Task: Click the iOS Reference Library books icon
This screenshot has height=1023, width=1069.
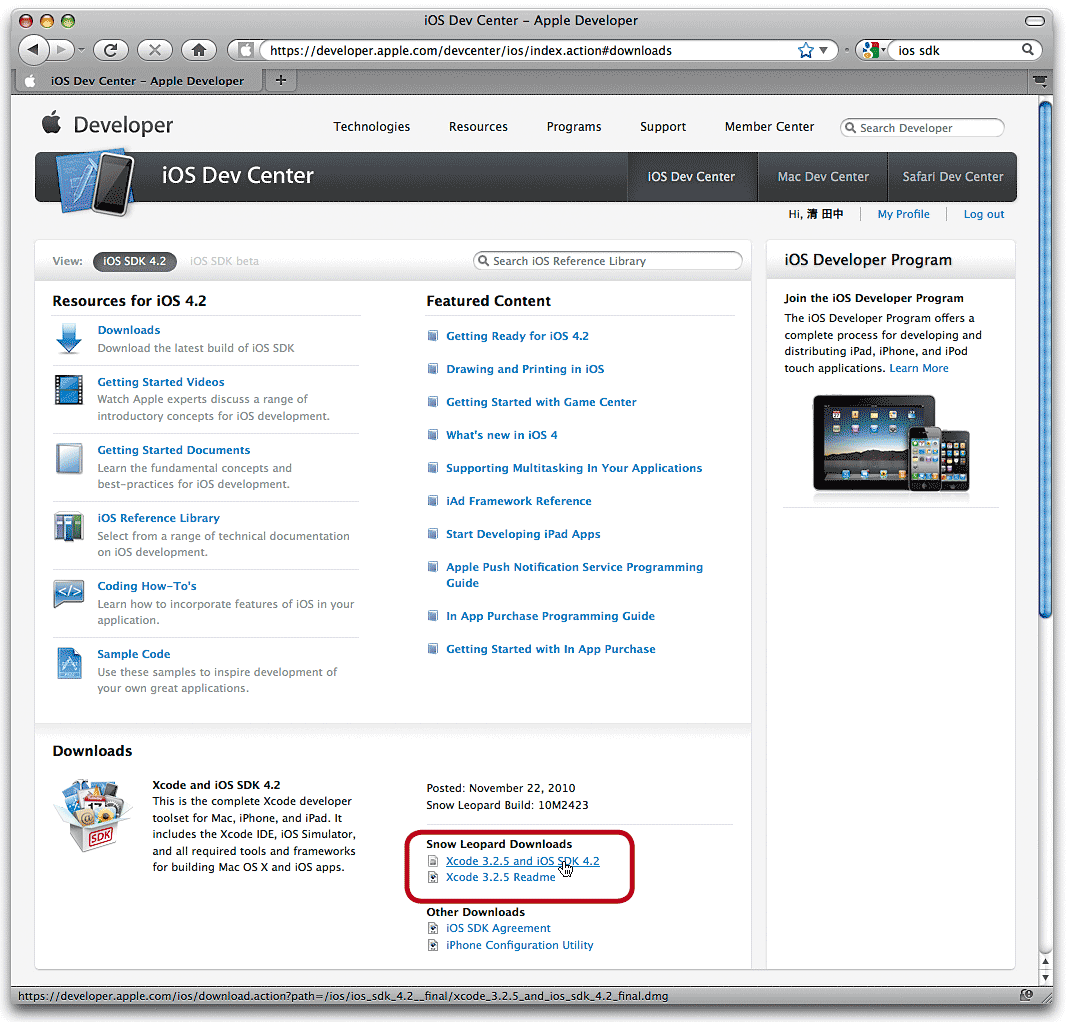Action: 69,526
